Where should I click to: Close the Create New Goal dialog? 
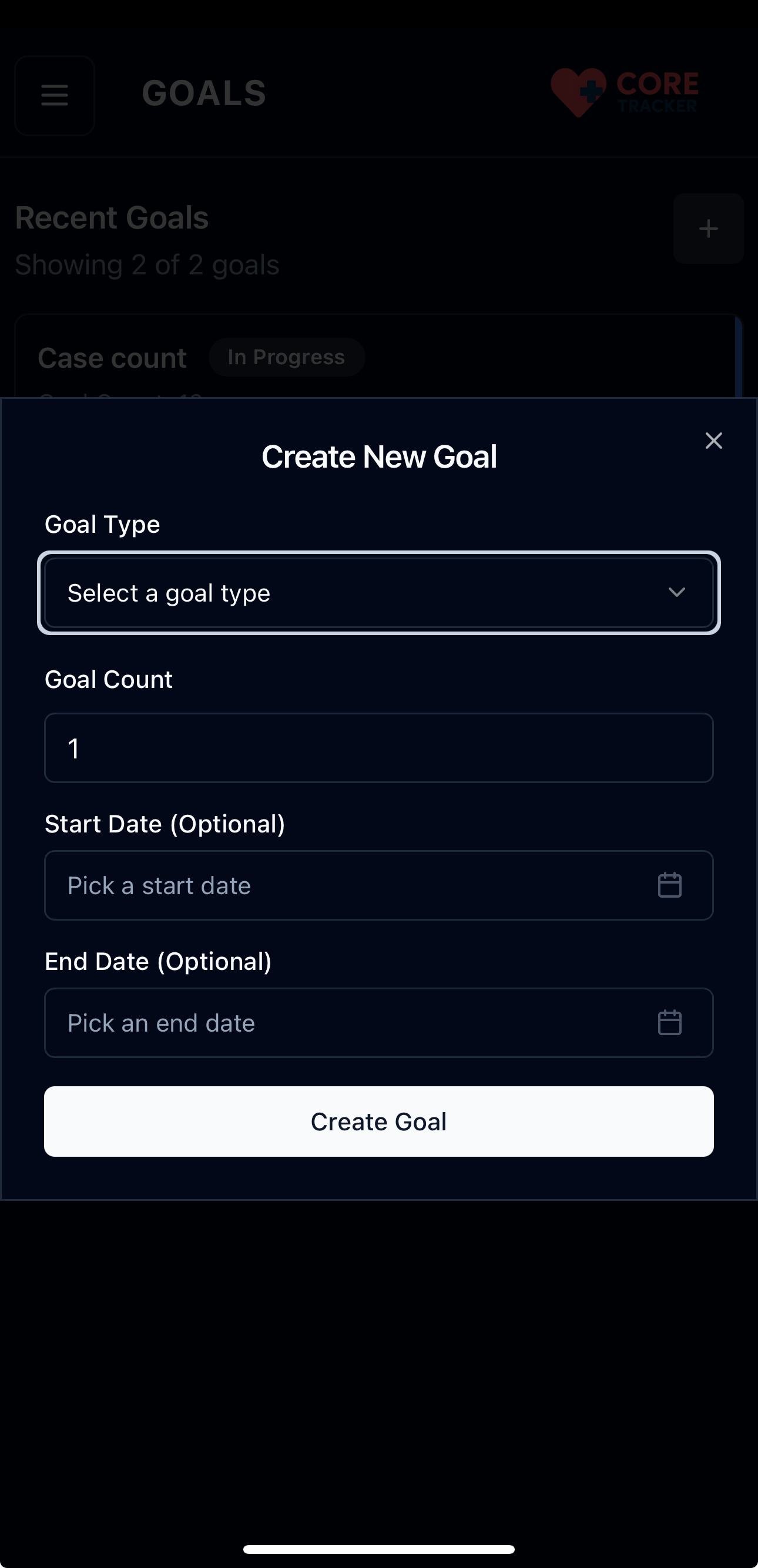[713, 441]
